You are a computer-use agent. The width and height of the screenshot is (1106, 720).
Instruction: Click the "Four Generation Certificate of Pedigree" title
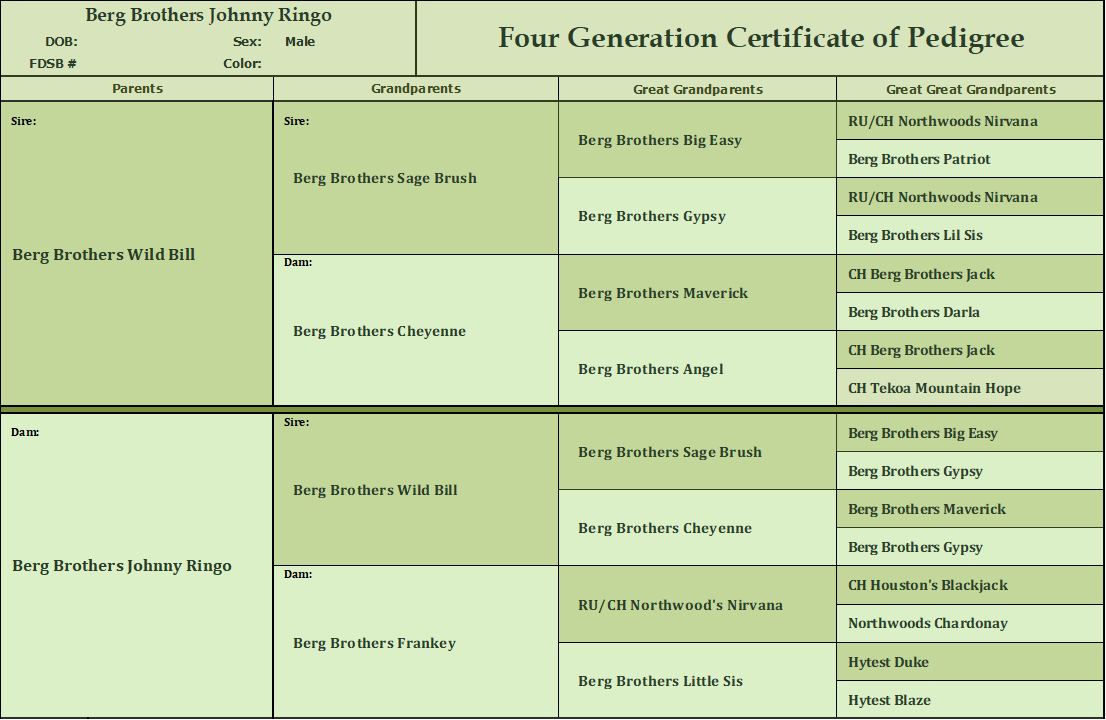(761, 38)
